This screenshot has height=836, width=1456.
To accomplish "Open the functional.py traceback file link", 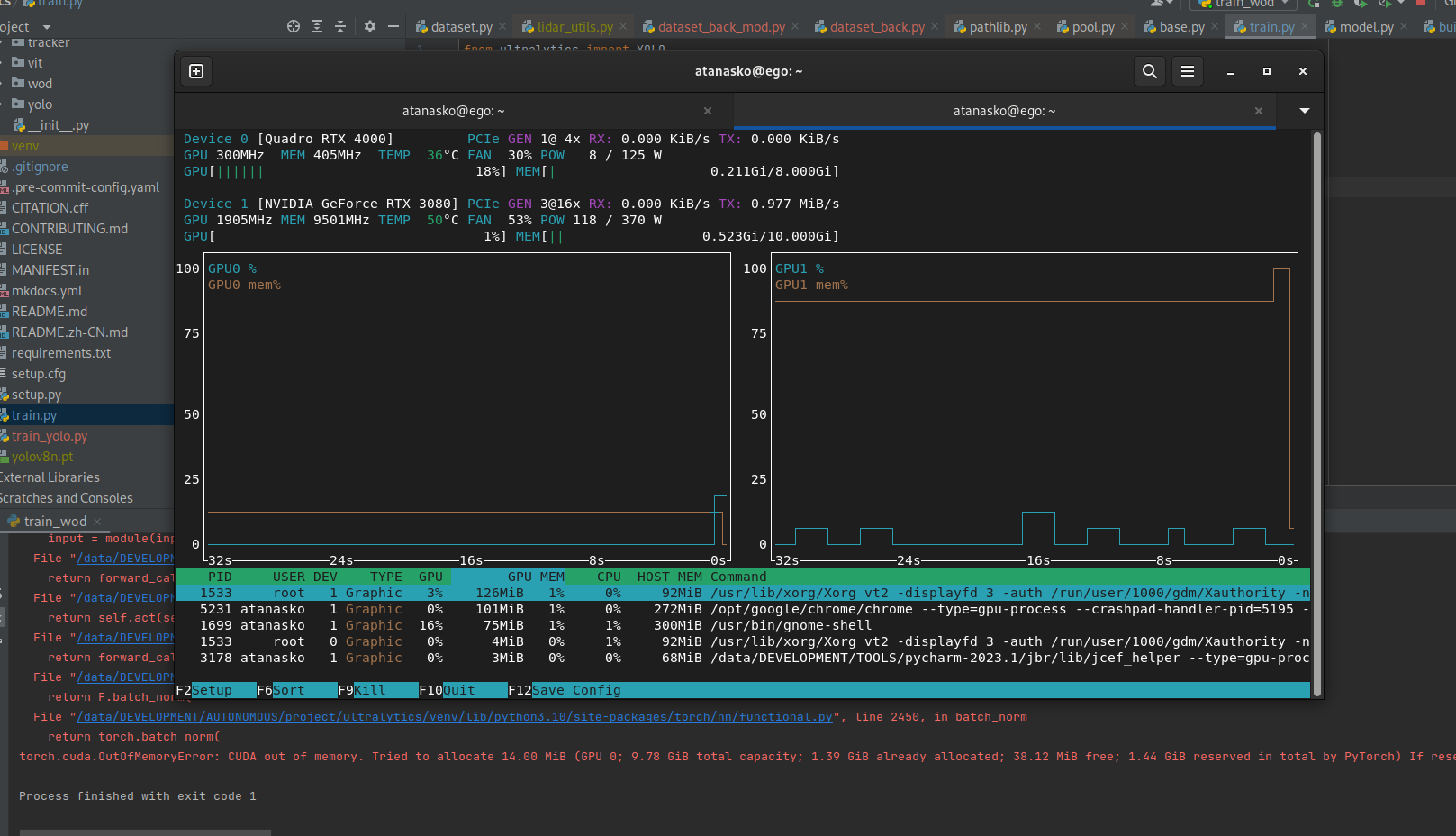I will tap(455, 717).
